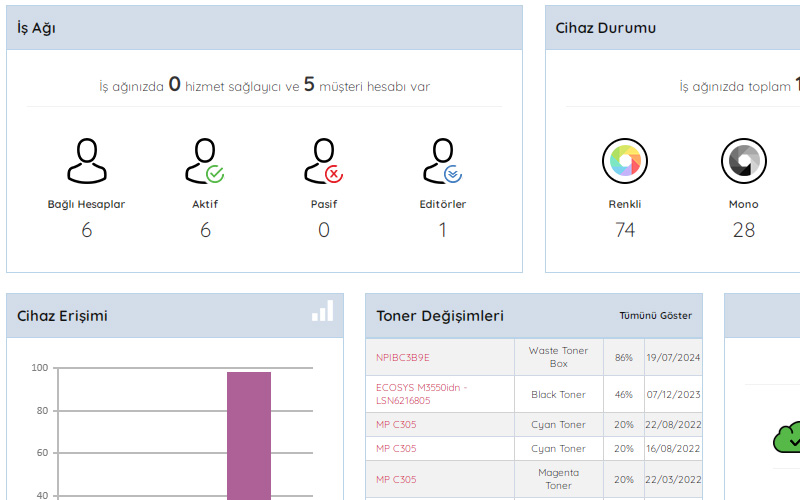This screenshot has width=800, height=500.
Task: Click the Renkli device count 74
Action: (x=625, y=230)
